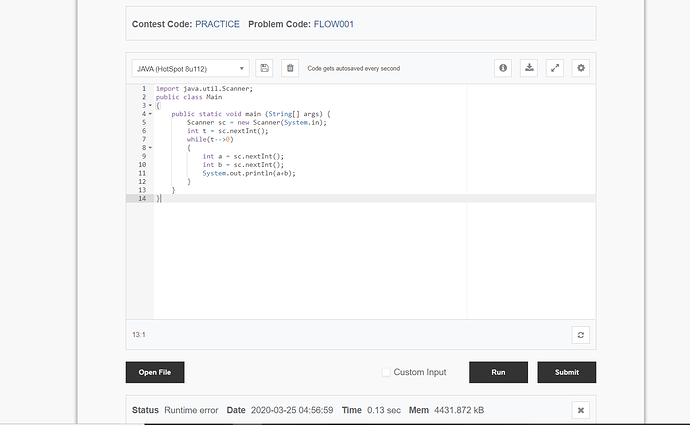Click the Scanner sc = new Scanner line
This screenshot has width=690, height=425.
click(257, 122)
